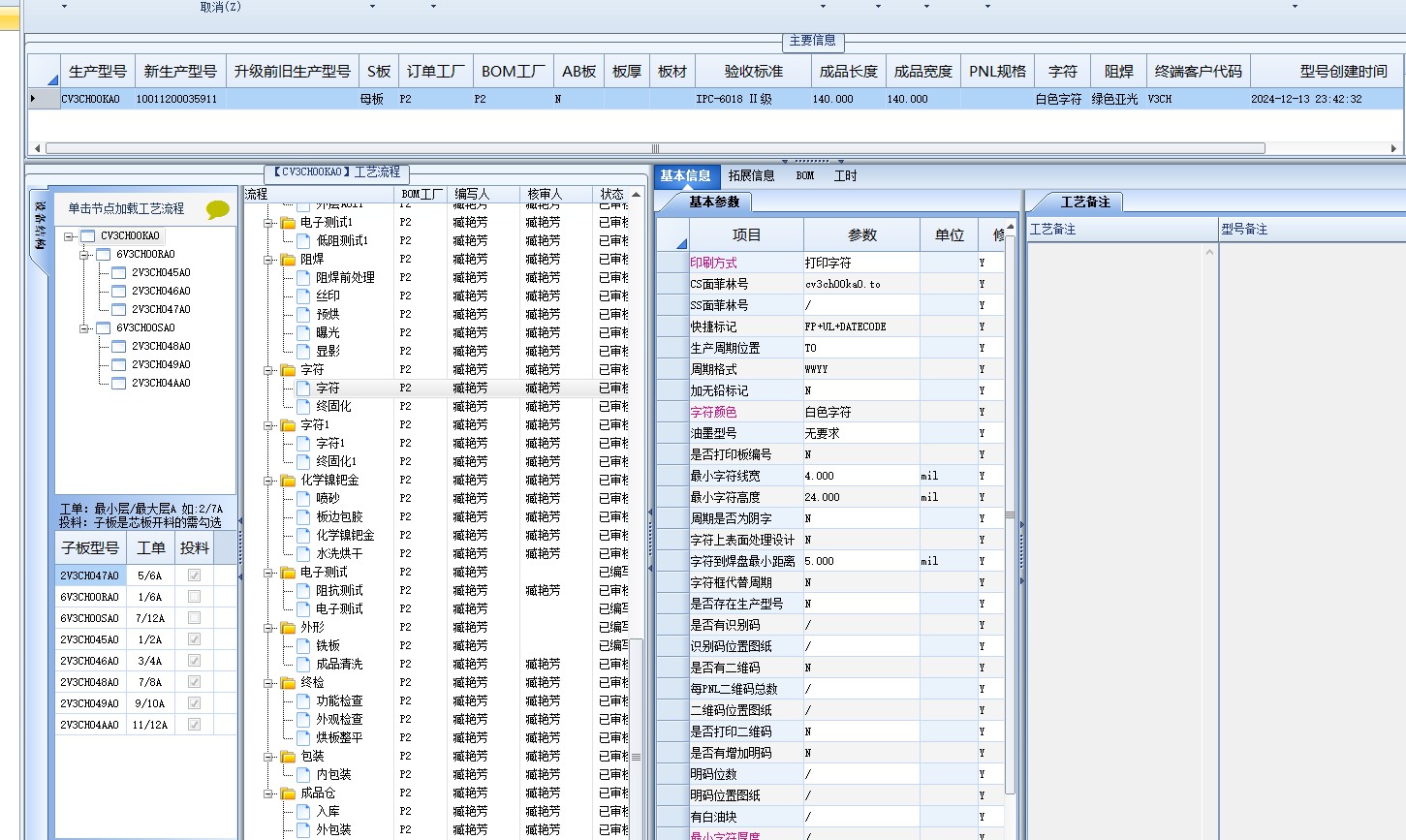Switch to the 拓展信息 tab
The height and width of the screenshot is (840, 1406).
click(751, 175)
